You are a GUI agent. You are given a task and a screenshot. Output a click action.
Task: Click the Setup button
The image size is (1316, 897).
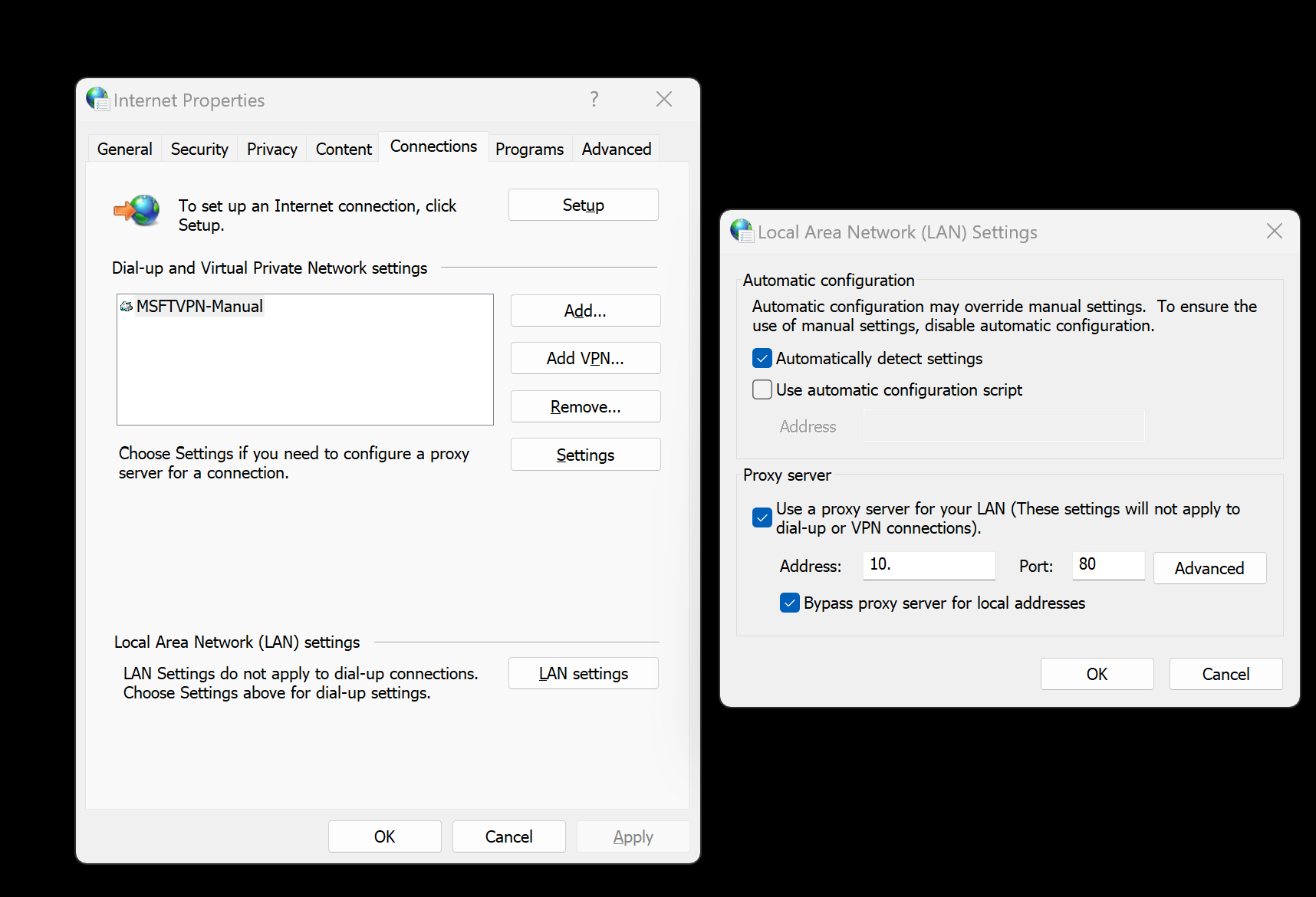click(584, 205)
